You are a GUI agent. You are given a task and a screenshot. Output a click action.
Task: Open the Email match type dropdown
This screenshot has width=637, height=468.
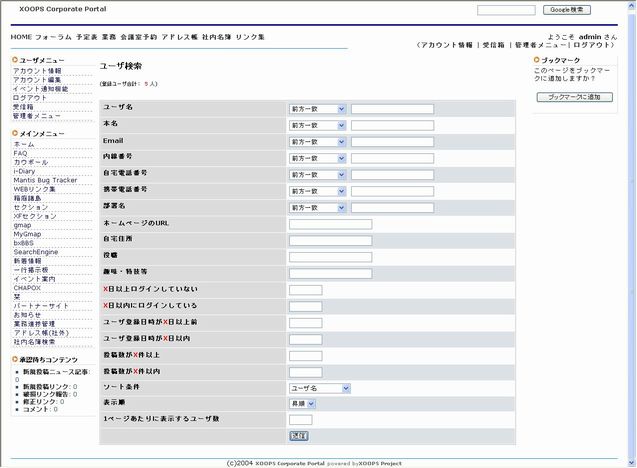point(317,142)
